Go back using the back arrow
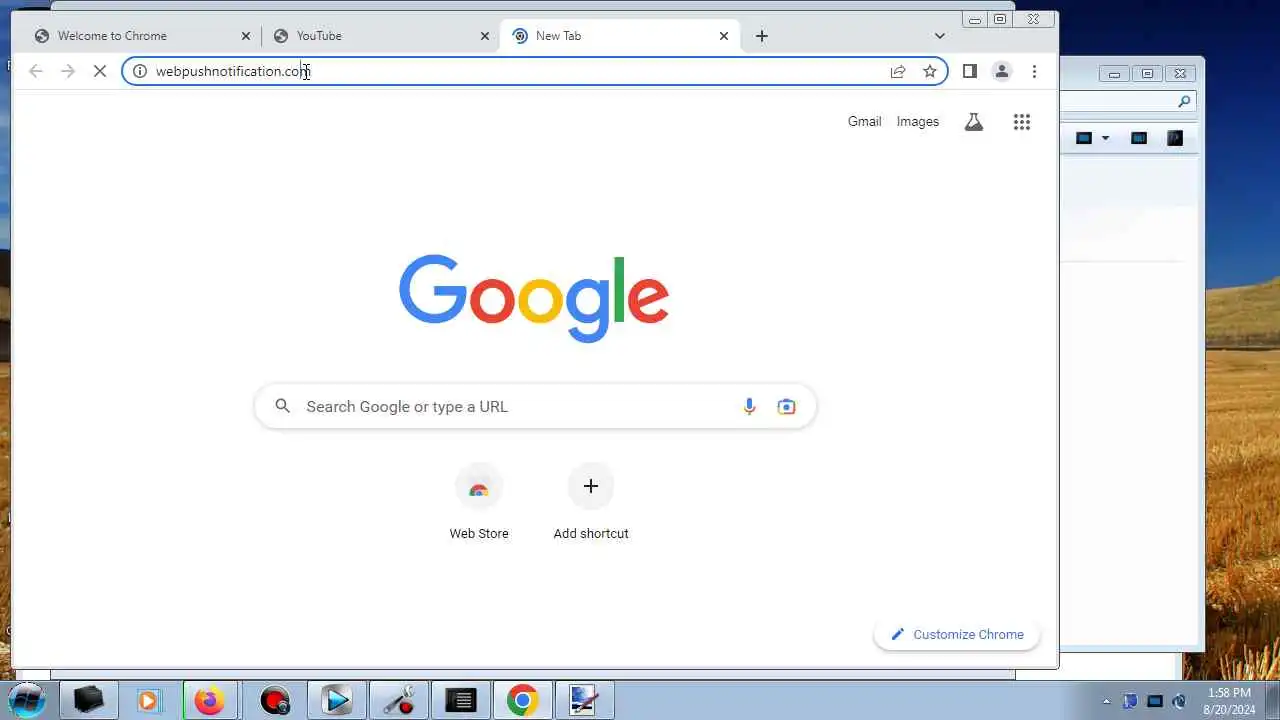The image size is (1280, 720). (36, 71)
